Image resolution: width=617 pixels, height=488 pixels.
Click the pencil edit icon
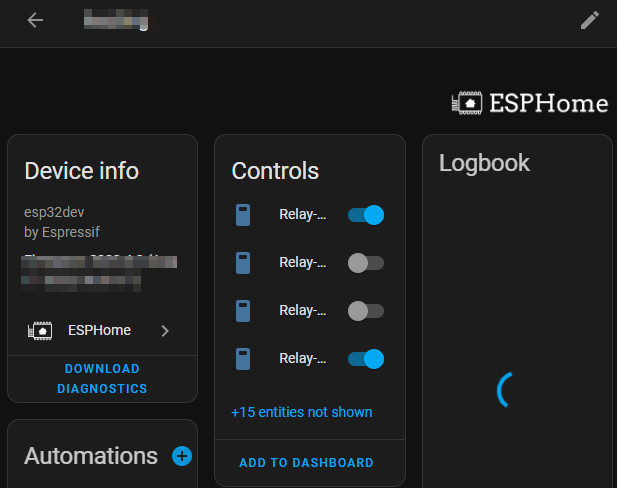(x=590, y=20)
